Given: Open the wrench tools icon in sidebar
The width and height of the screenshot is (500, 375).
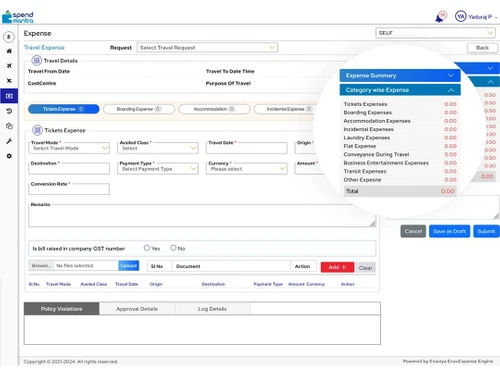Looking at the screenshot, I should (x=9, y=141).
